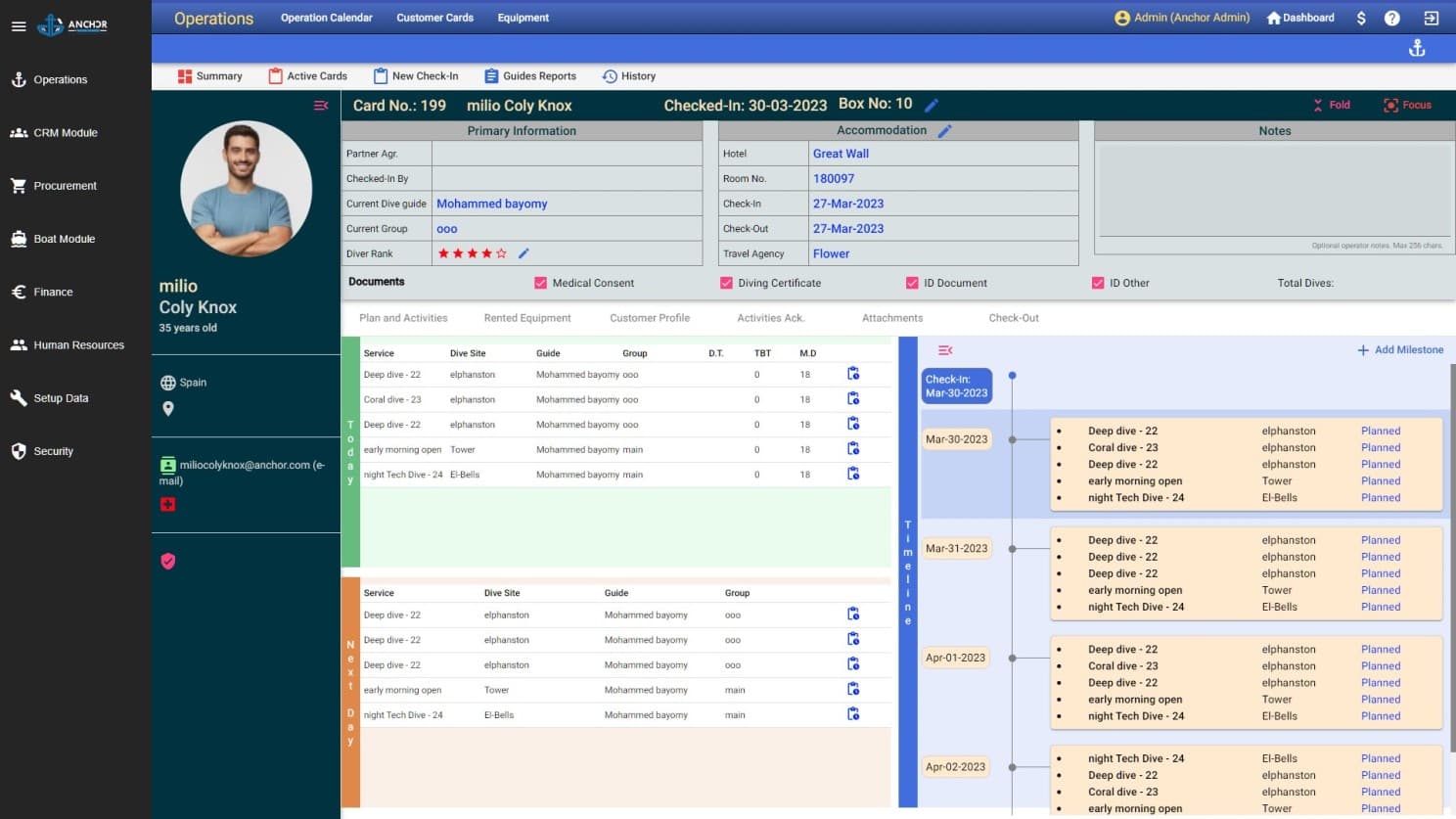The width and height of the screenshot is (1456, 819).
Task: Click the help question-mark icon
Action: point(1390,17)
